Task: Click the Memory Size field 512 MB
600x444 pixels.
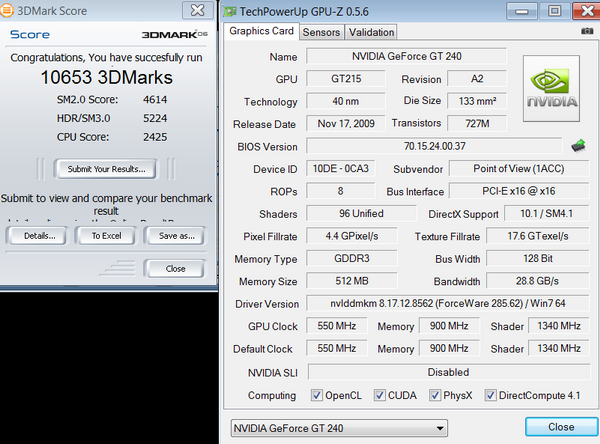Action: click(352, 281)
